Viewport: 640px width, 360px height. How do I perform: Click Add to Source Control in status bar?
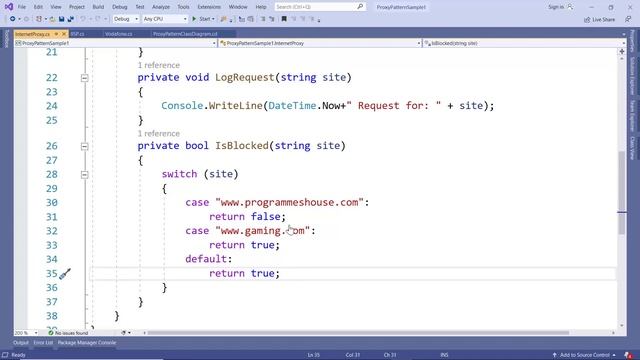(x=584, y=355)
